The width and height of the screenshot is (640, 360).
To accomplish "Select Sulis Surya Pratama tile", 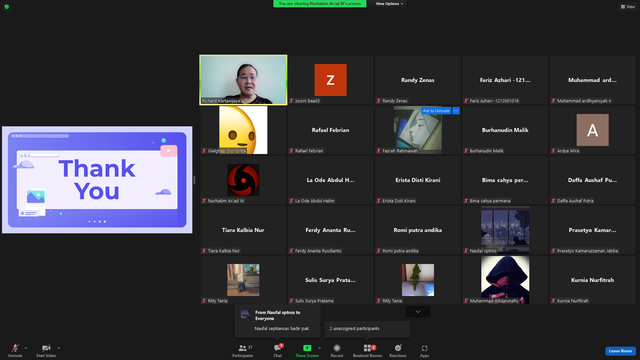I will click(331, 280).
